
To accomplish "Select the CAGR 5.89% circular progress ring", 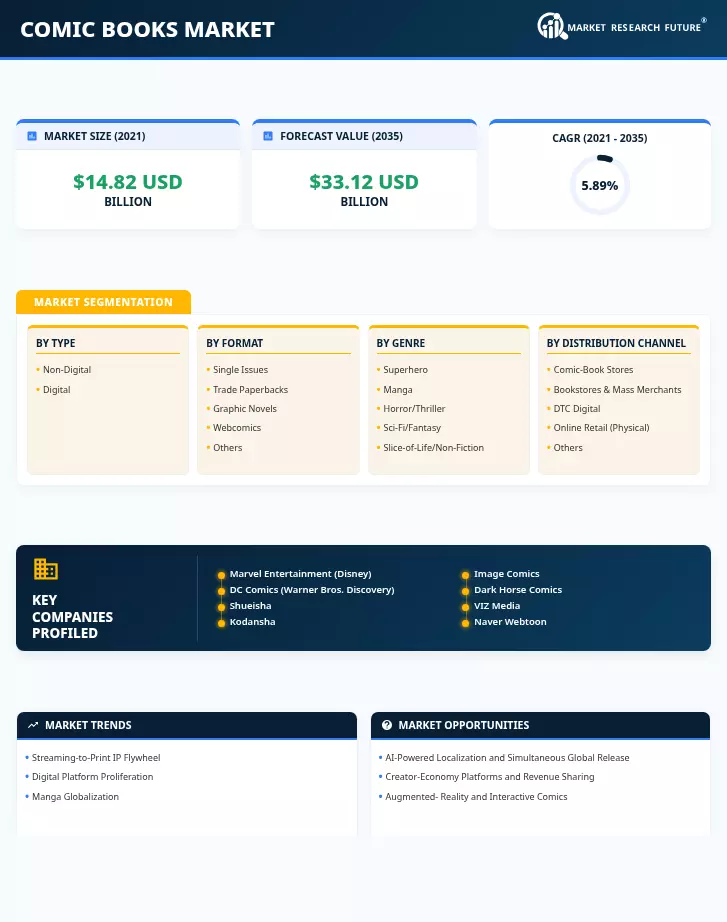I will tap(599, 185).
